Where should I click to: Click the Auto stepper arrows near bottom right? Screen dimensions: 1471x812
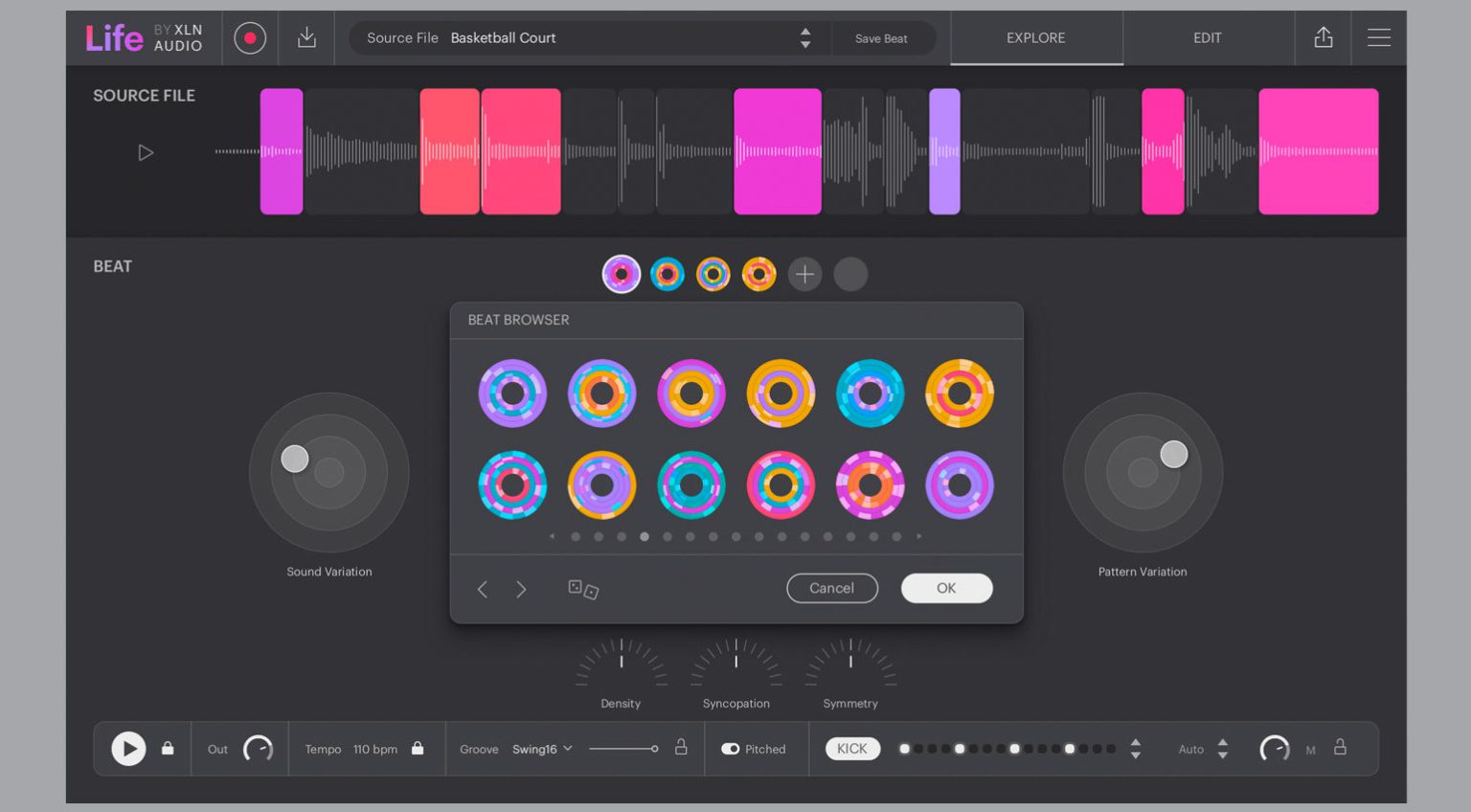coord(1223,749)
